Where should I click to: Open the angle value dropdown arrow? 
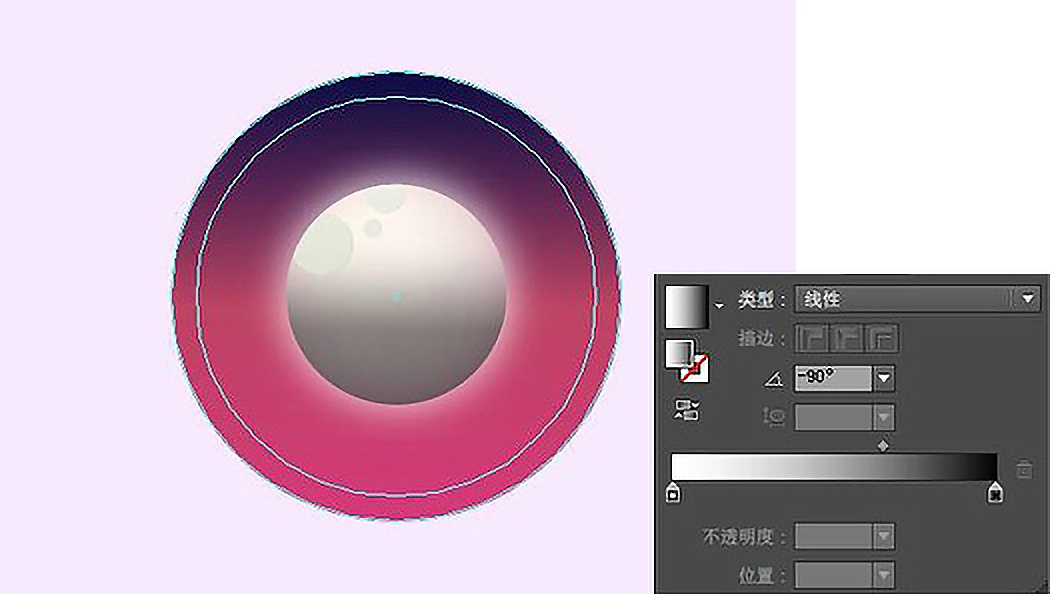[x=884, y=377]
